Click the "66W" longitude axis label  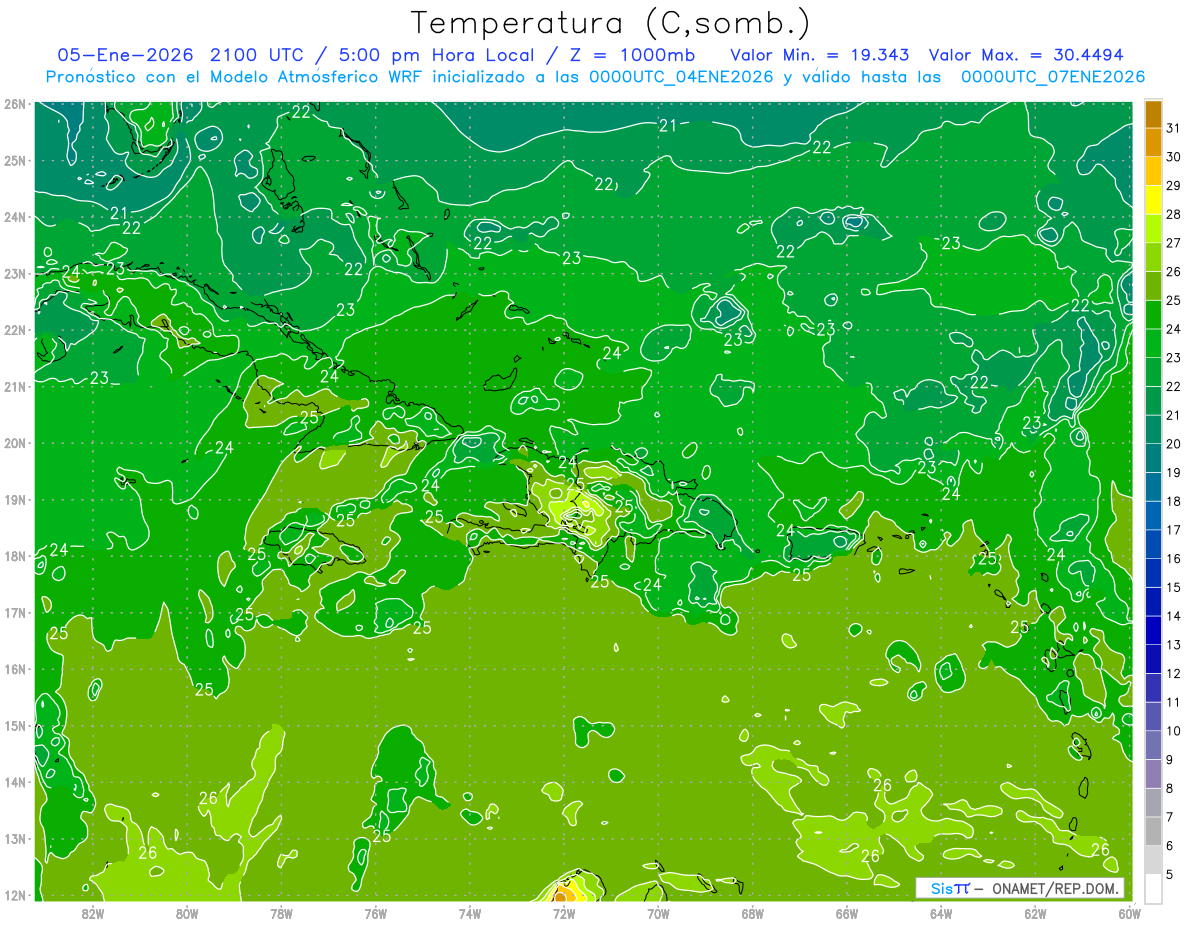point(846,912)
